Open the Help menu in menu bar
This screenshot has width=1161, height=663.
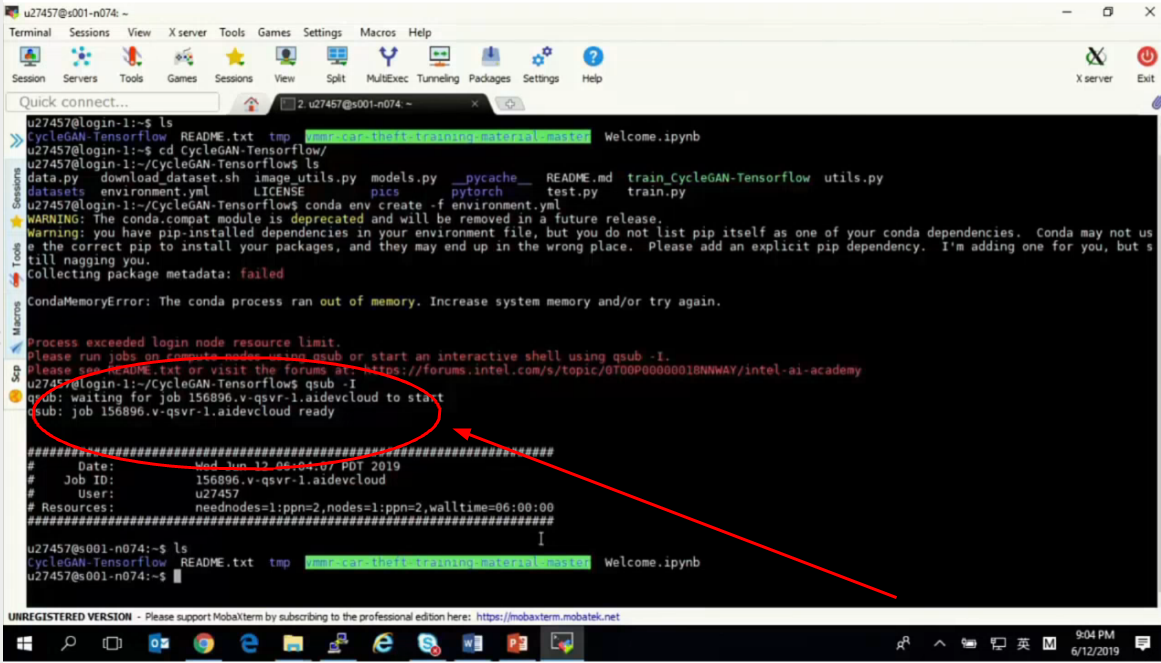(420, 33)
